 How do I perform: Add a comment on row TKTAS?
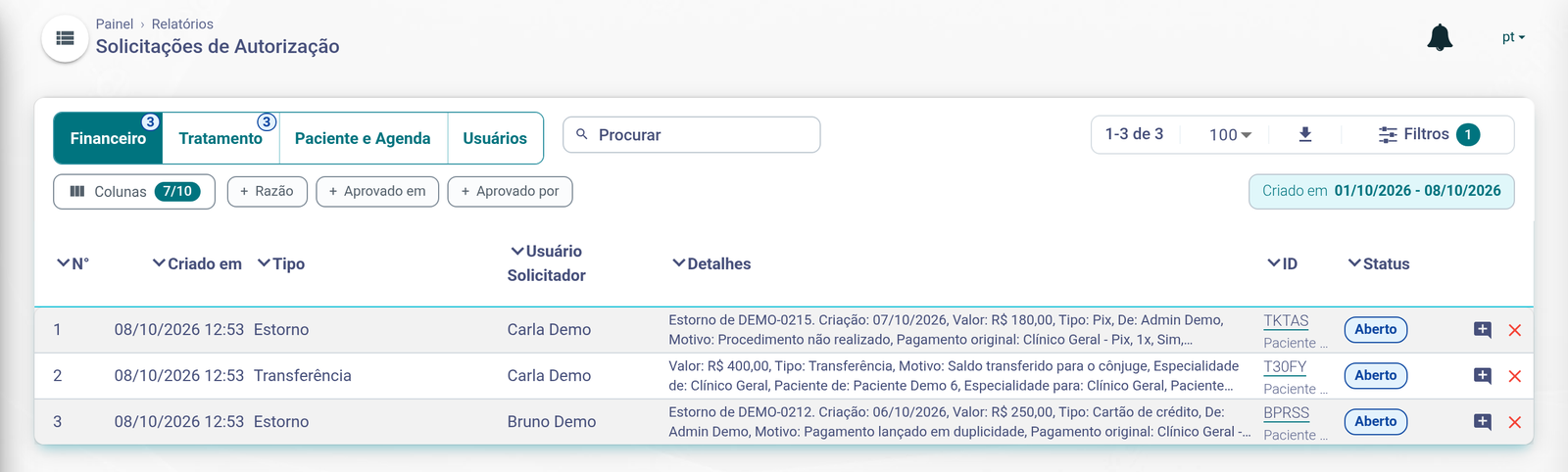click(1483, 330)
